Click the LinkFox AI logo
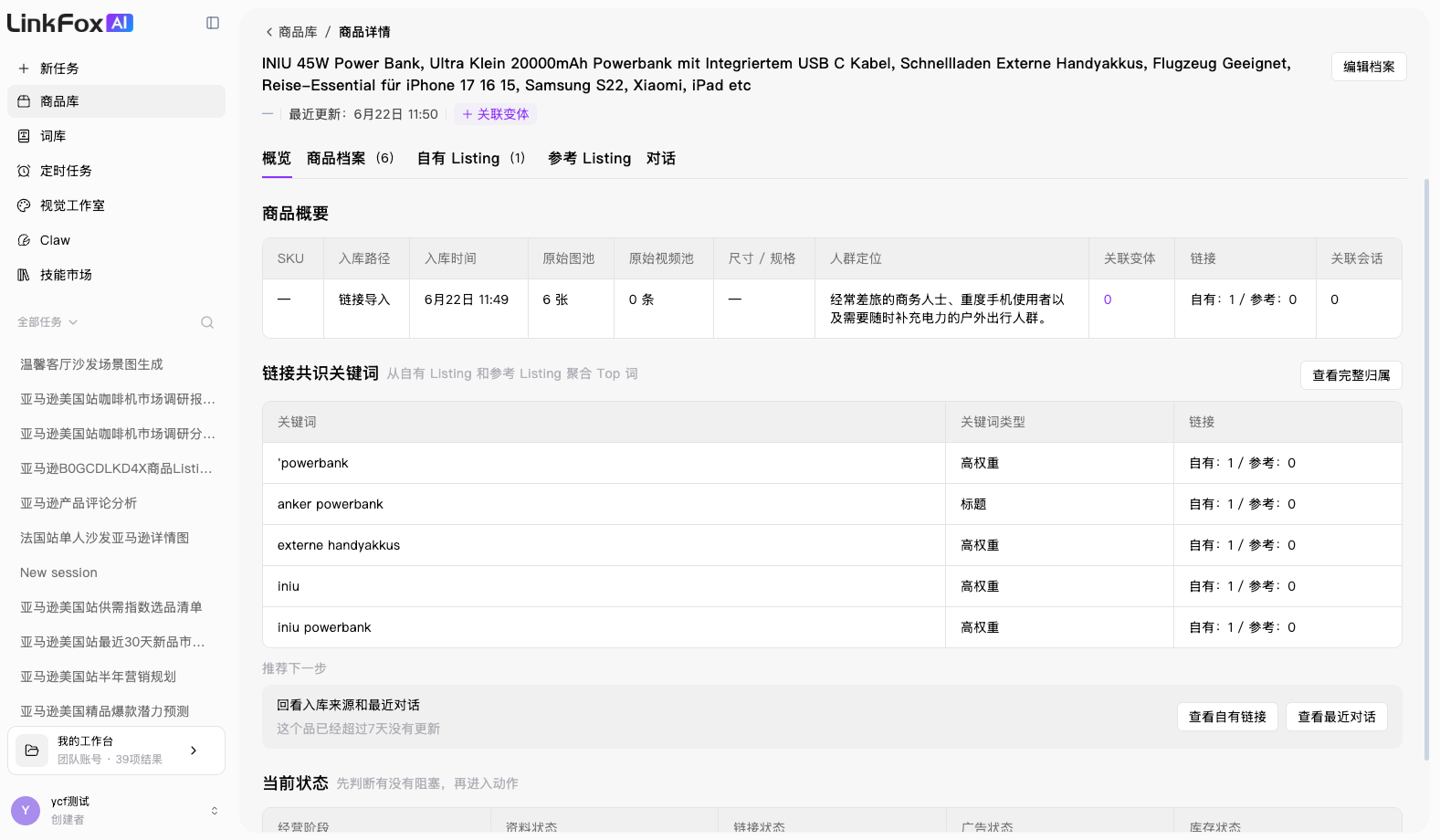 click(70, 23)
